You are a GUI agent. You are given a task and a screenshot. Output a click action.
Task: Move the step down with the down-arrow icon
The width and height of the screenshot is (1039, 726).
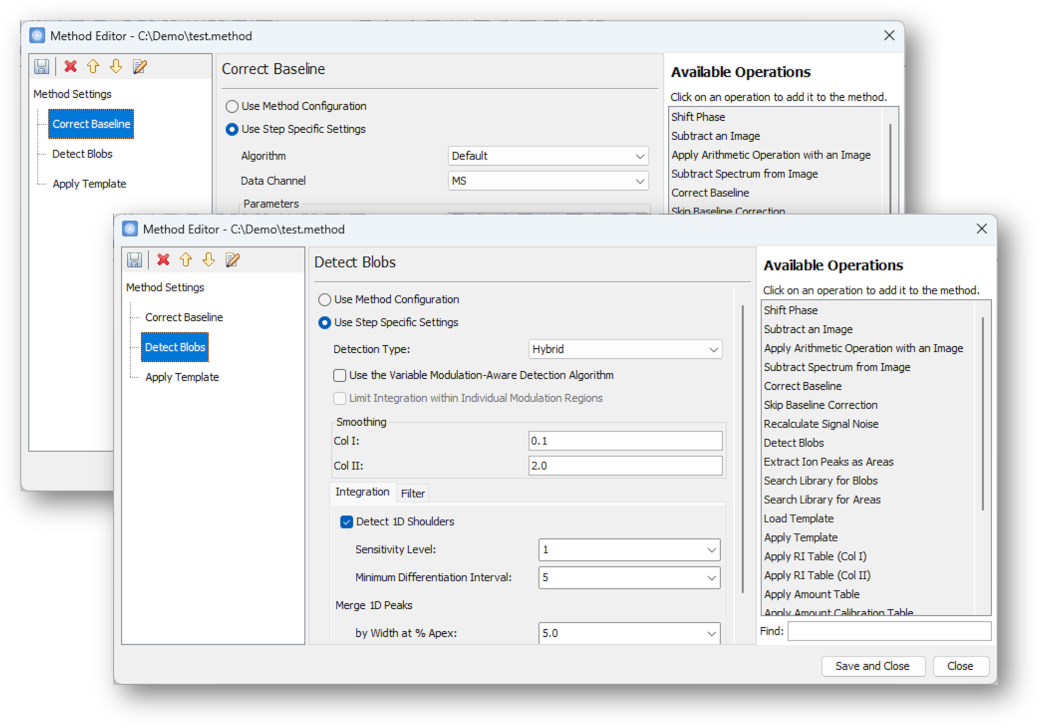(207, 259)
